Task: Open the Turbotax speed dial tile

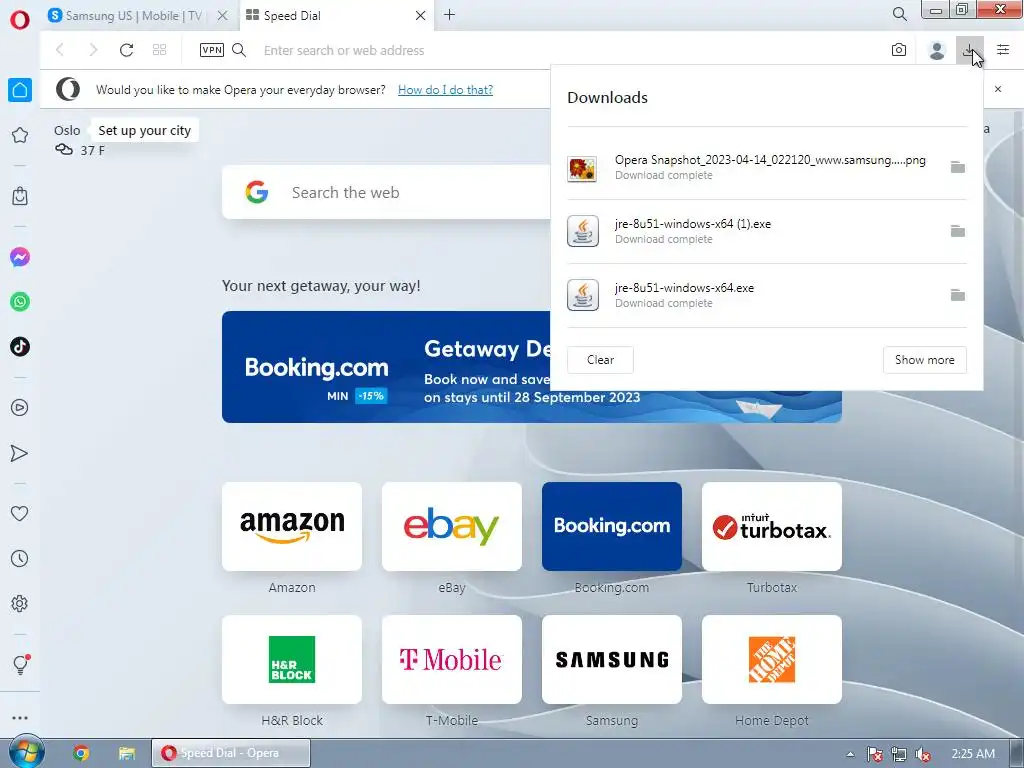Action: [x=772, y=526]
